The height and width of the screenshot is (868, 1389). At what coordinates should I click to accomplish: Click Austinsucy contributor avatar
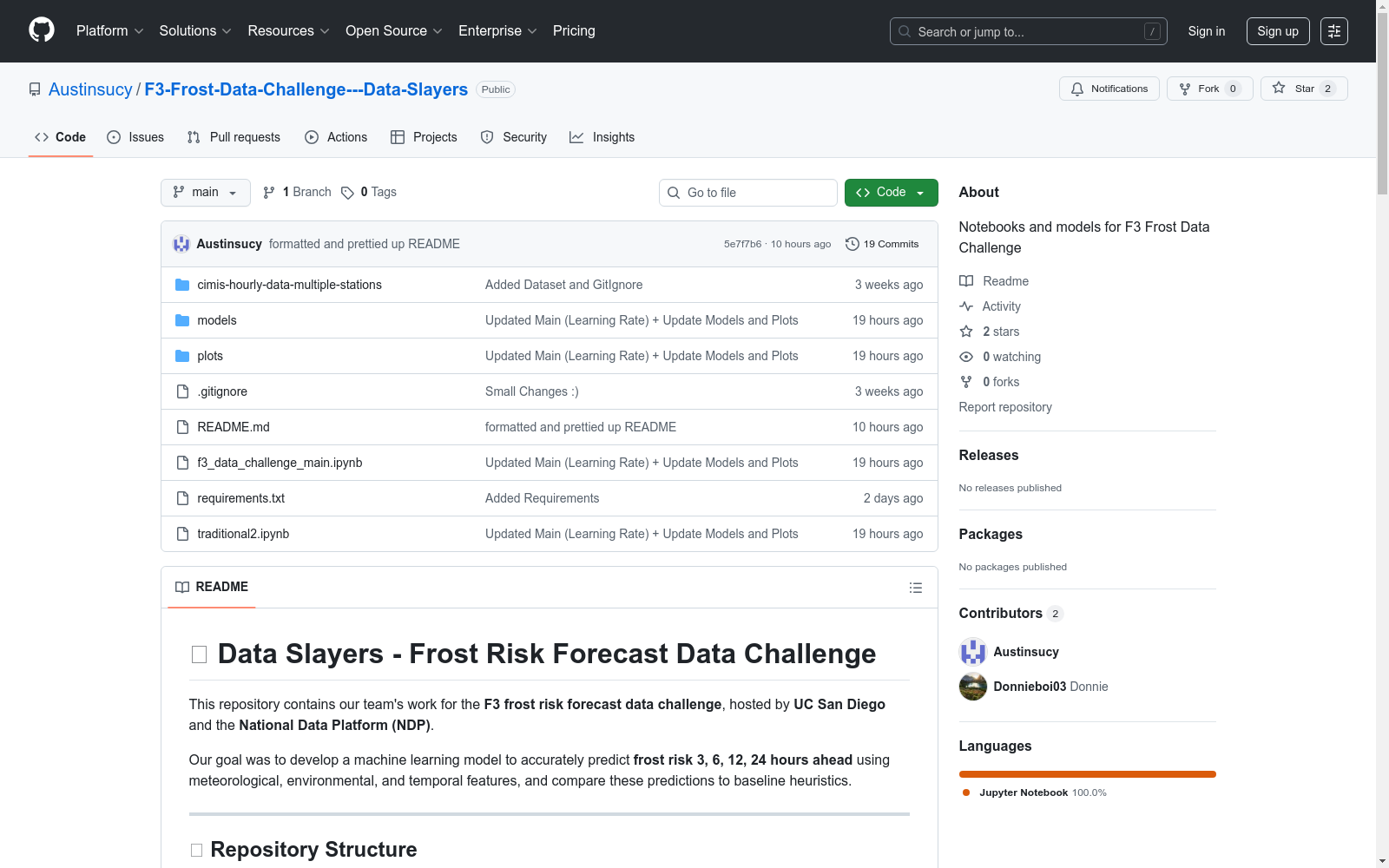coord(973,652)
